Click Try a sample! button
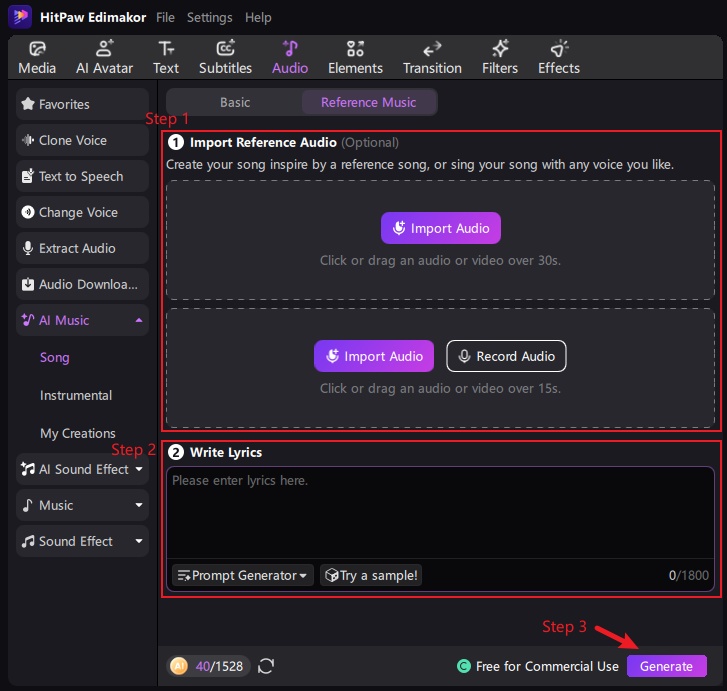Viewport: 727px width, 691px height. [x=371, y=575]
